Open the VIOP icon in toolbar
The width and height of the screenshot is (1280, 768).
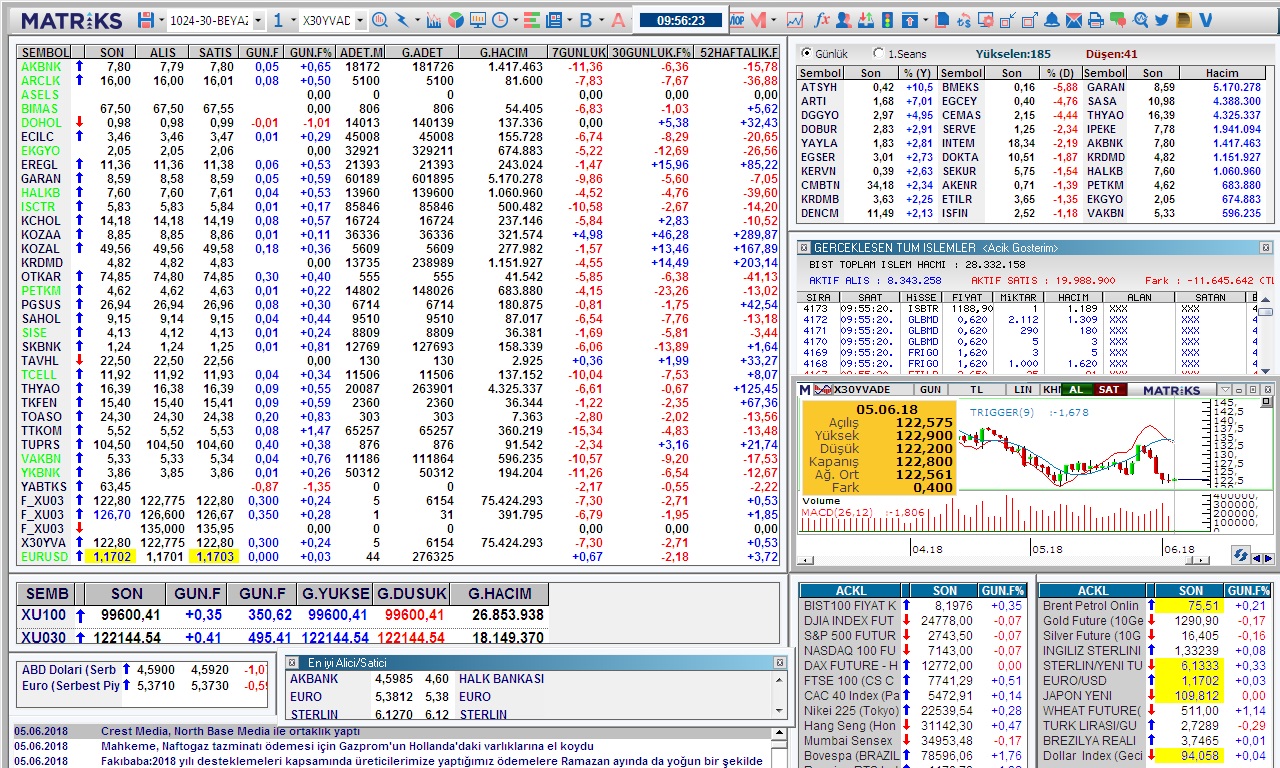click(736, 20)
